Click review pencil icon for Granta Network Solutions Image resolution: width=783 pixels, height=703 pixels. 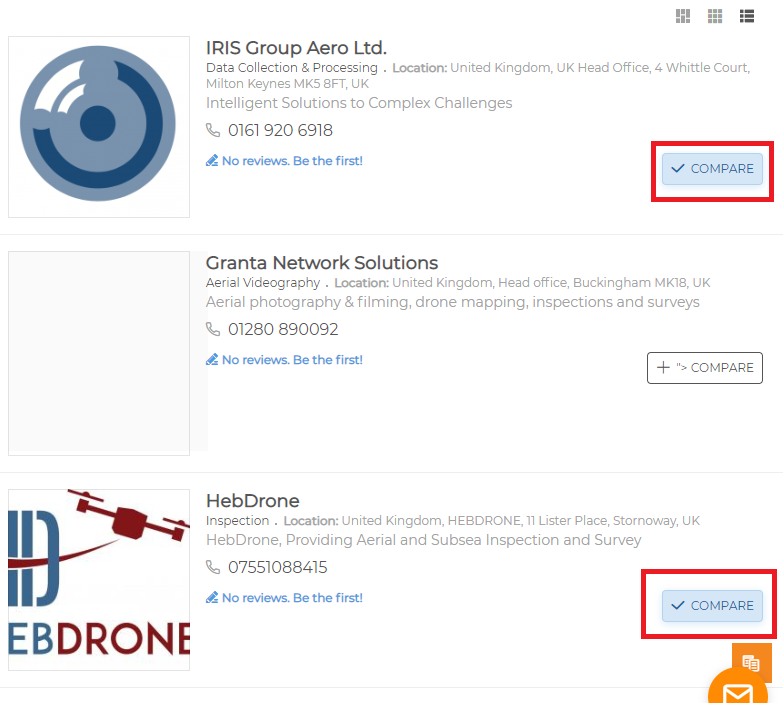point(212,359)
